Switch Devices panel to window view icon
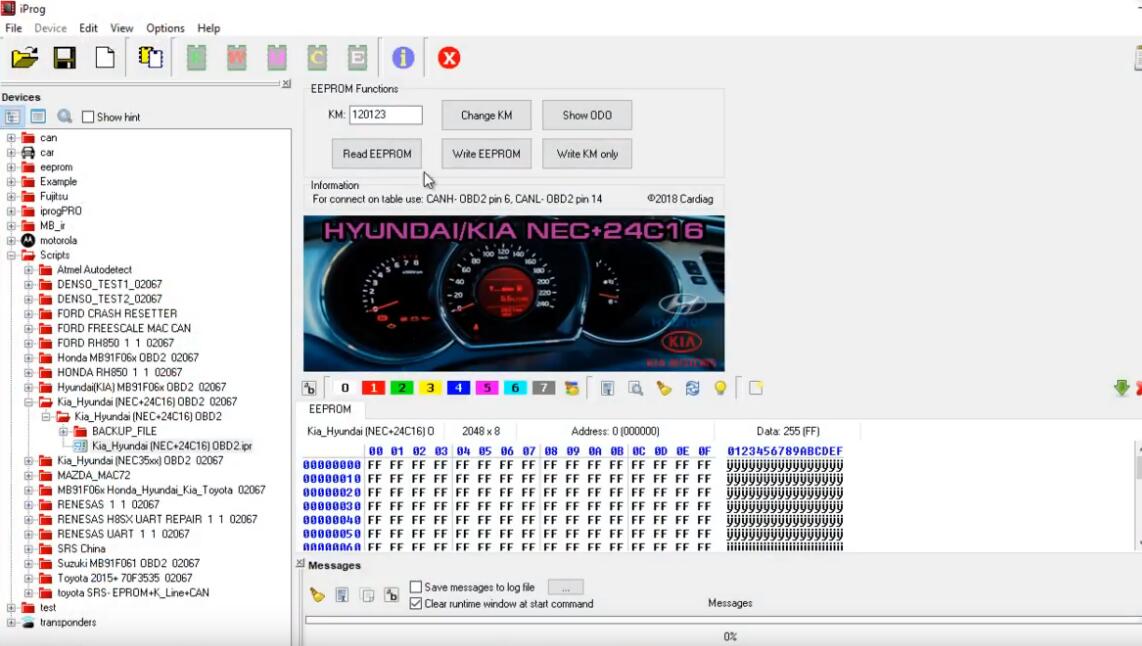Image resolution: width=1142 pixels, height=646 pixels. point(38,117)
